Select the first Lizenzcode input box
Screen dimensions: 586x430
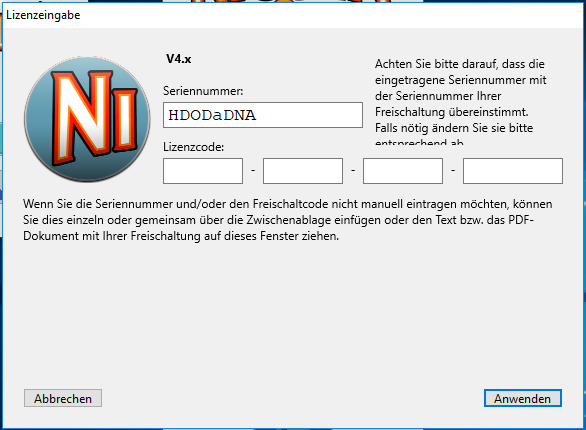(x=203, y=171)
